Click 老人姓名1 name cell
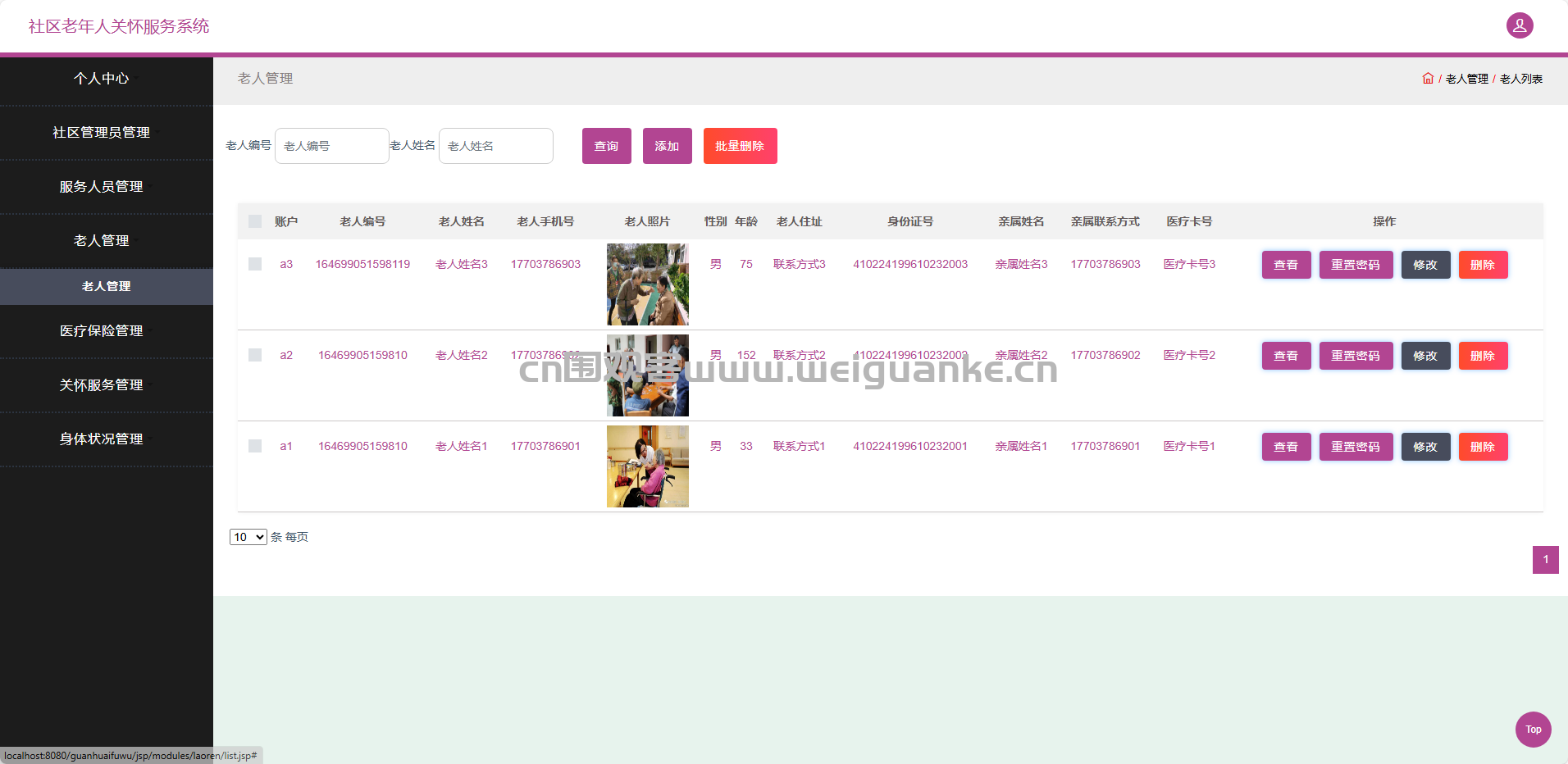Screen dimensions: 1568x764 pos(462,446)
